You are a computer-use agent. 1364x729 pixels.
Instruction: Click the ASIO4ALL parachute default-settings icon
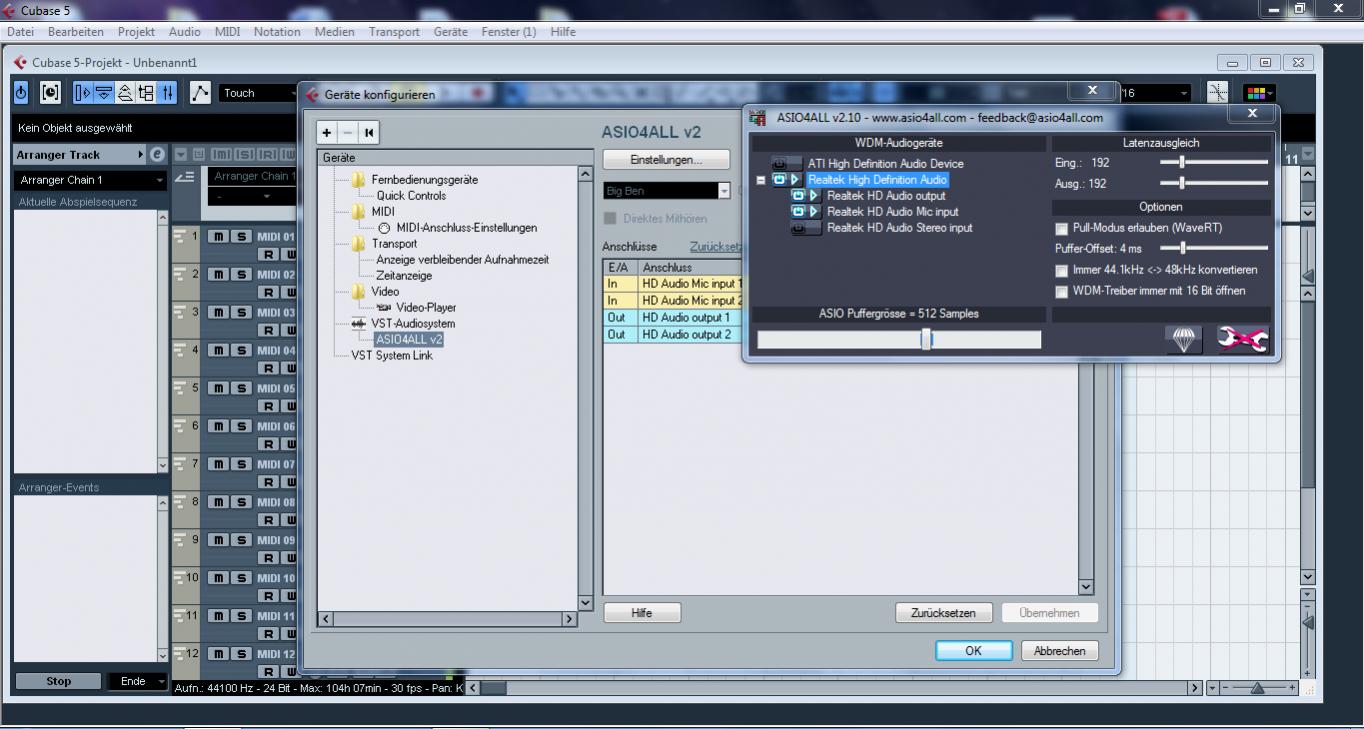[1185, 341]
